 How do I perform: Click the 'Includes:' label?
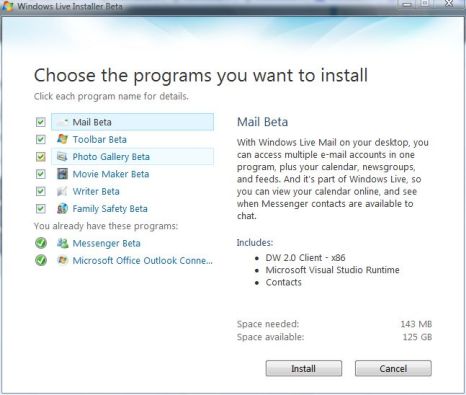(x=255, y=243)
